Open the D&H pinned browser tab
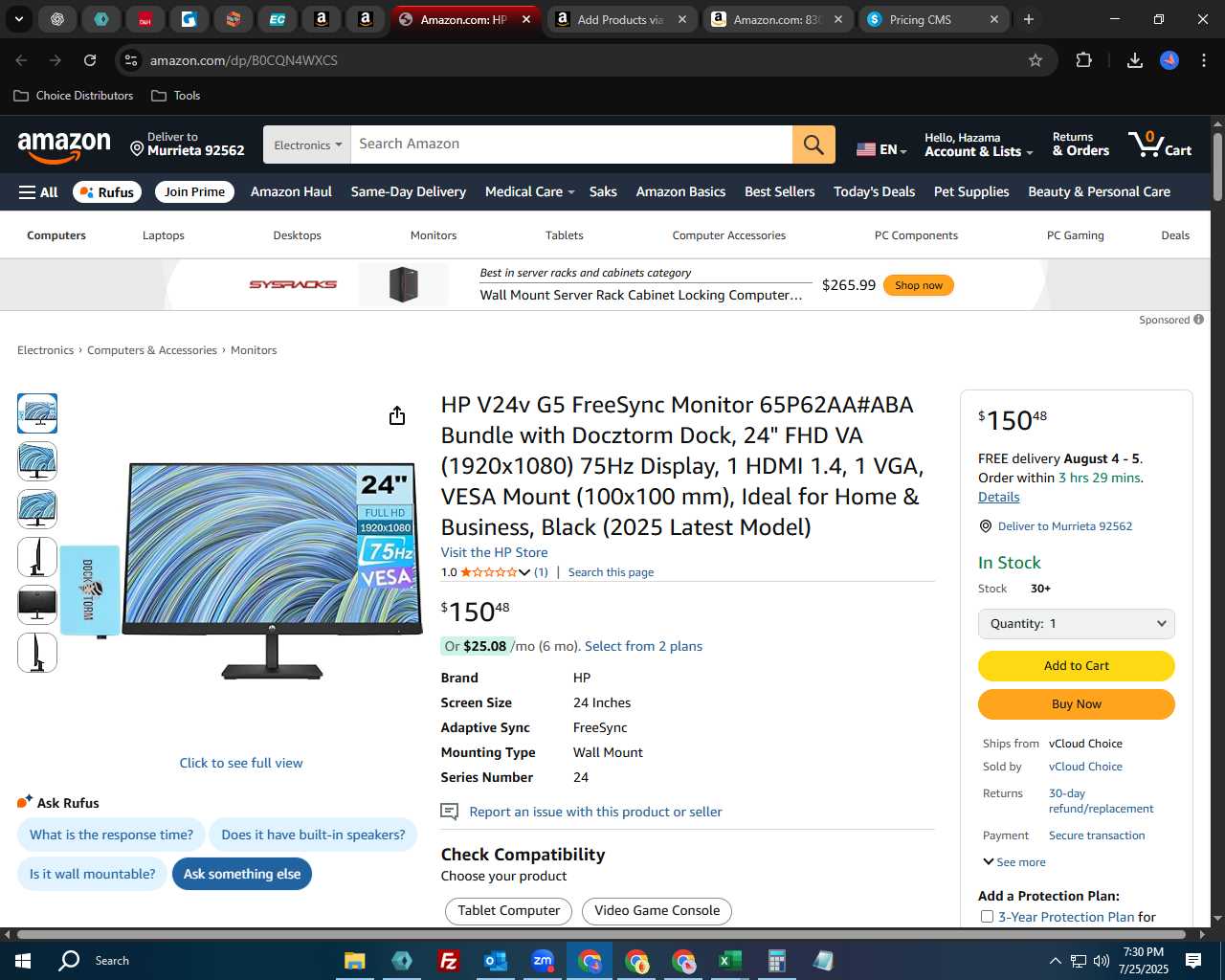 pos(145,19)
